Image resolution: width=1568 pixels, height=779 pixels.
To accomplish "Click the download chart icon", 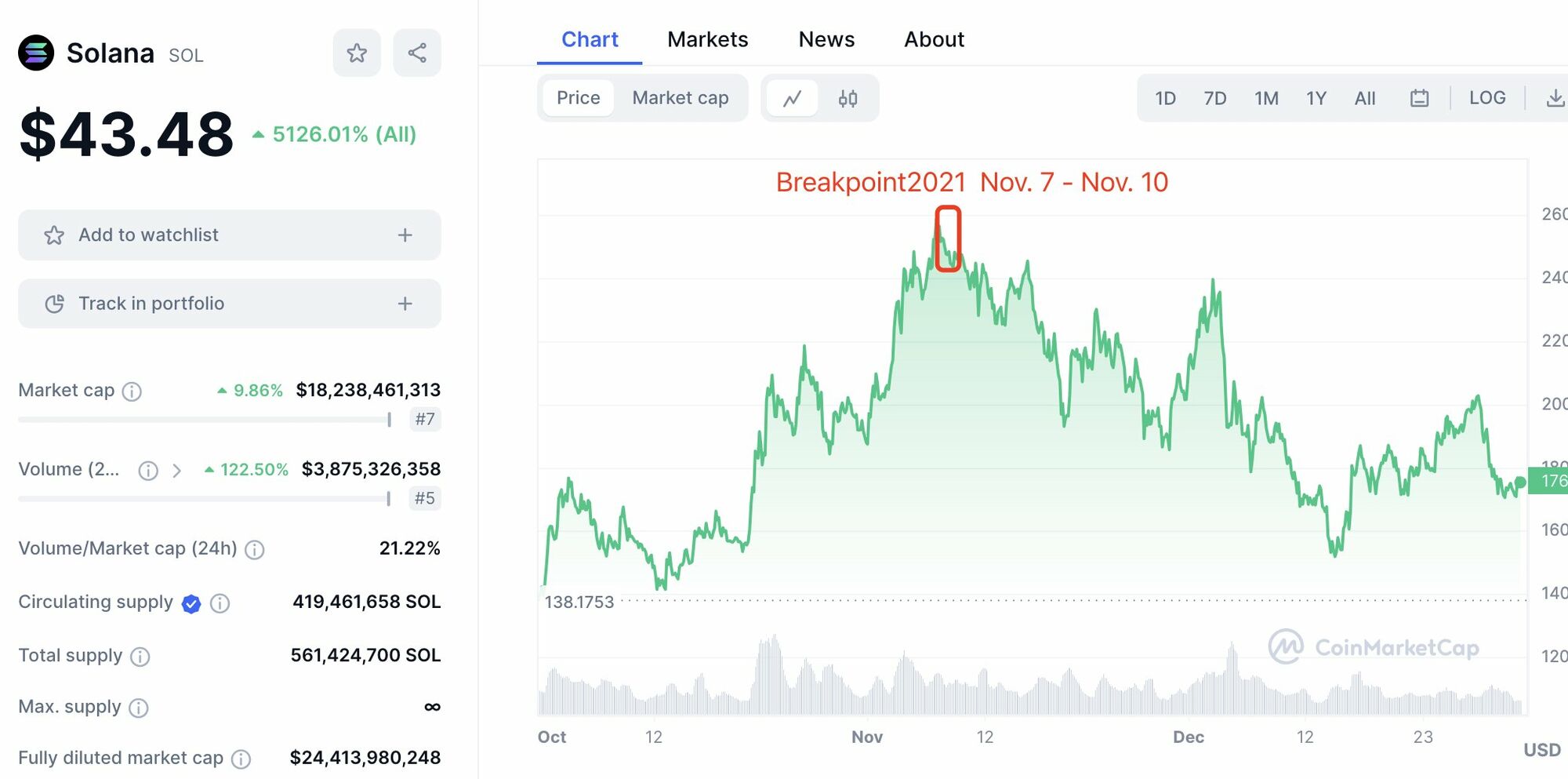I will click(1555, 98).
